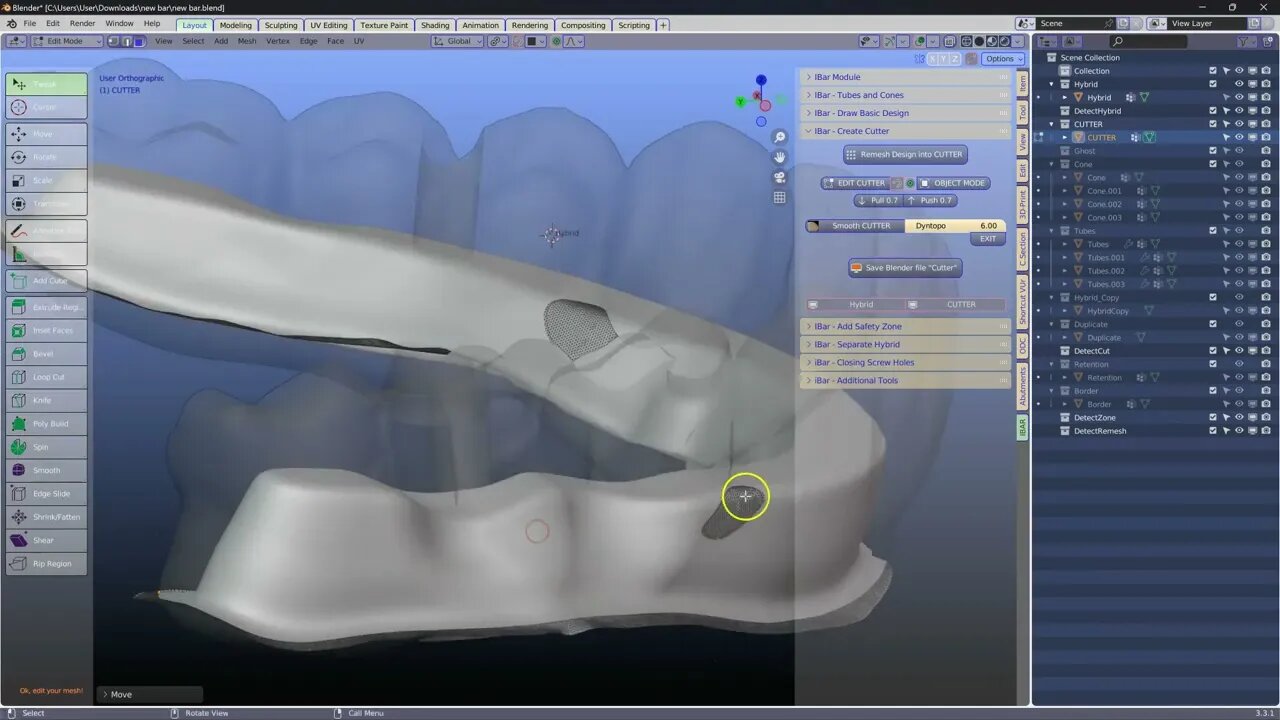Activate the Spin tool

pyautogui.click(x=46, y=447)
